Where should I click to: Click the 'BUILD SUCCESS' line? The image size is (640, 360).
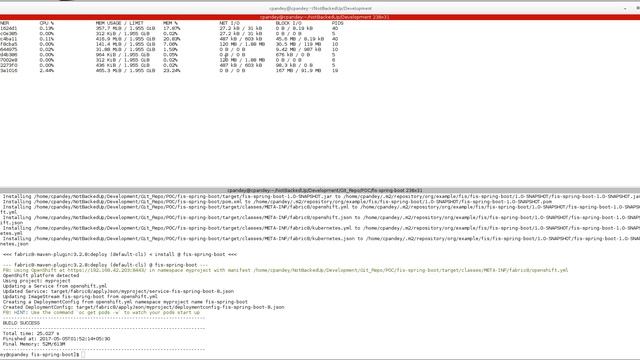coord(21,323)
